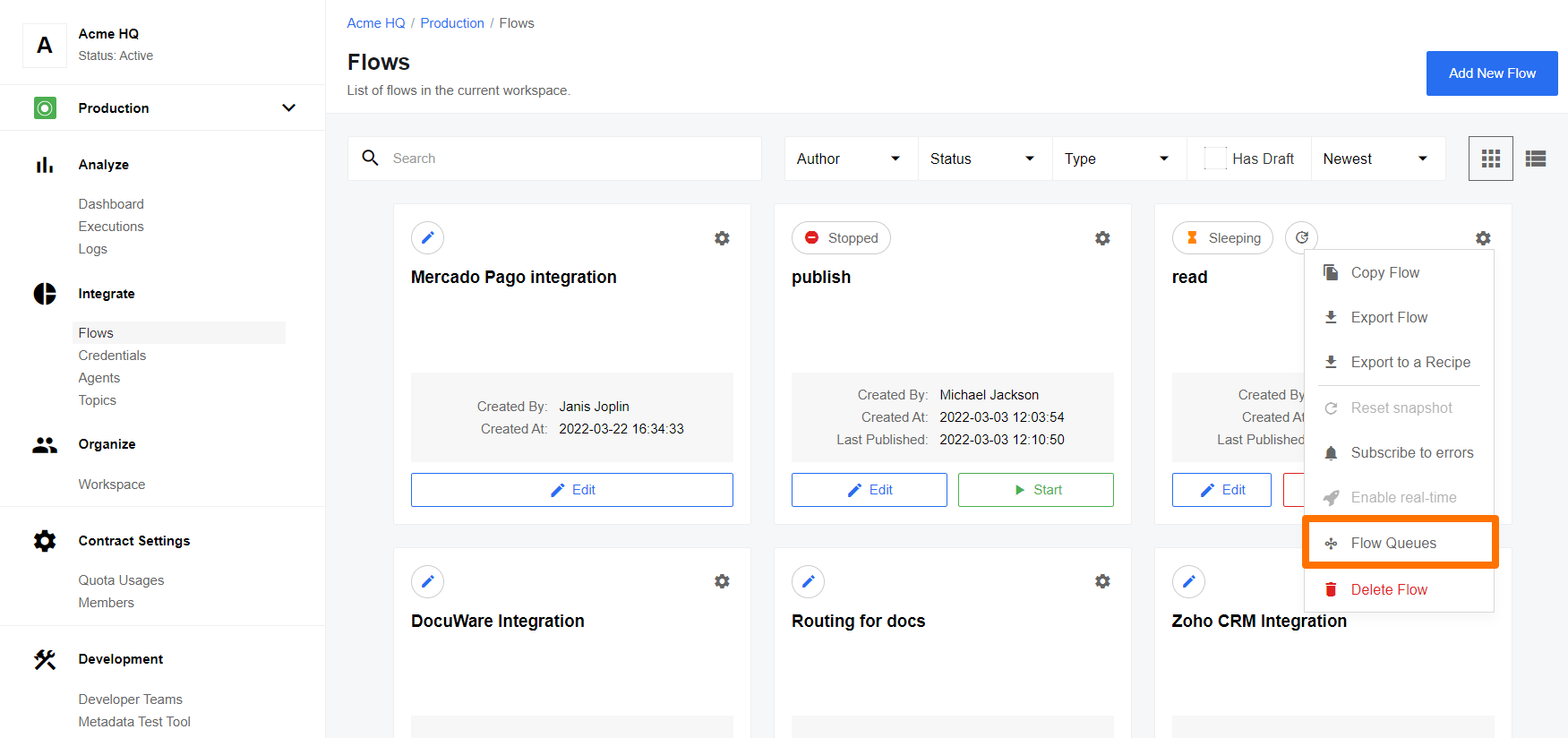Open Topics in sidebar
This screenshot has width=1568, height=738.
97,400
